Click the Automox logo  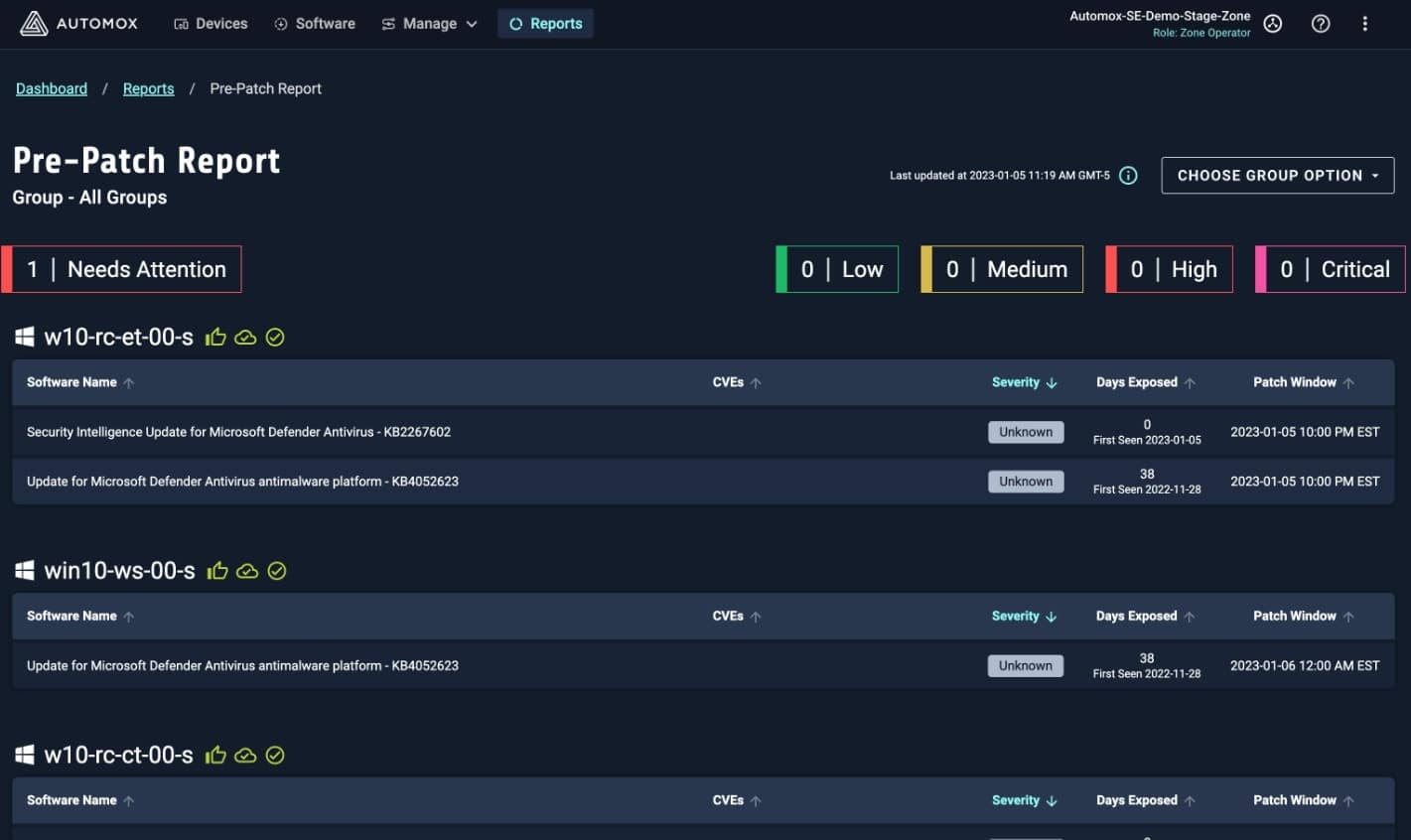(78, 24)
